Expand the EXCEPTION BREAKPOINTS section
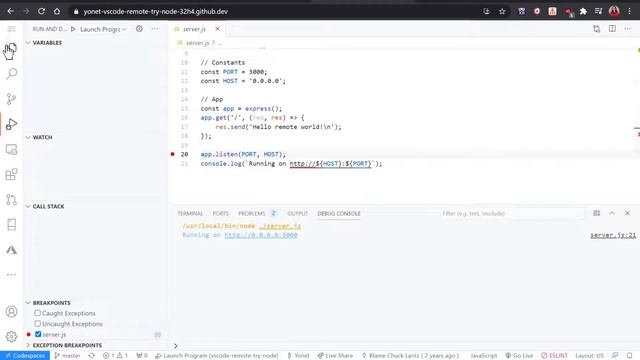The height and width of the screenshot is (360, 640). pos(63,345)
